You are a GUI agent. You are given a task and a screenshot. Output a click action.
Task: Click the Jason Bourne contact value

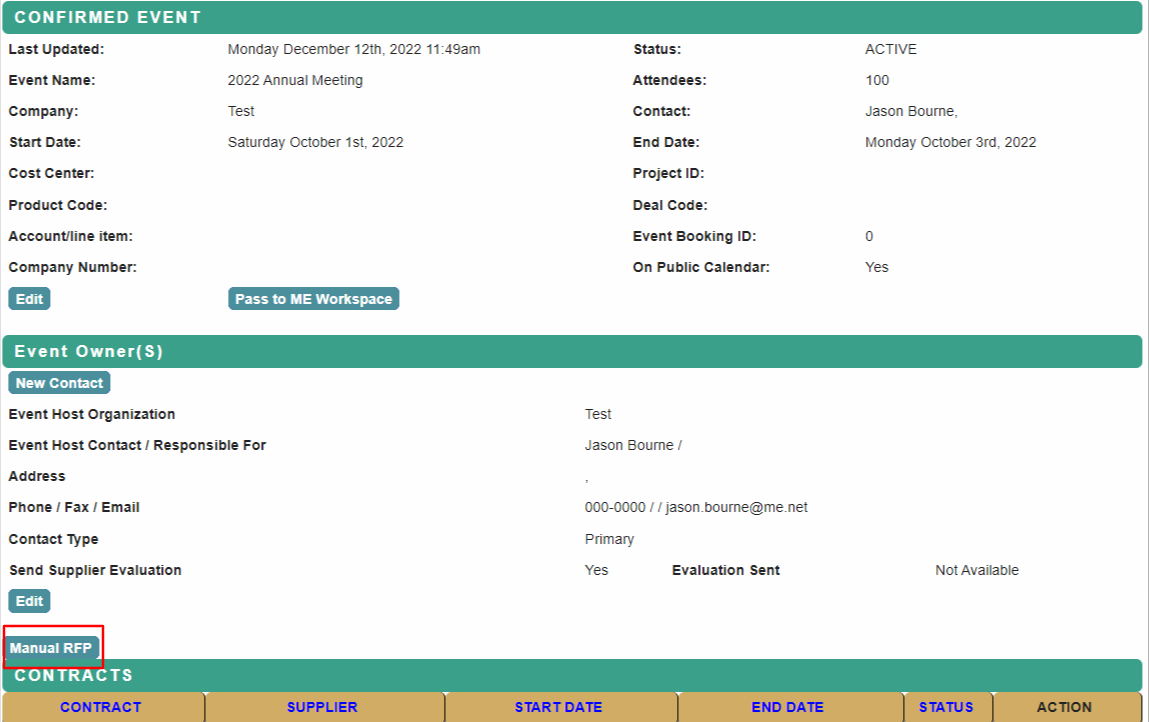pos(911,111)
